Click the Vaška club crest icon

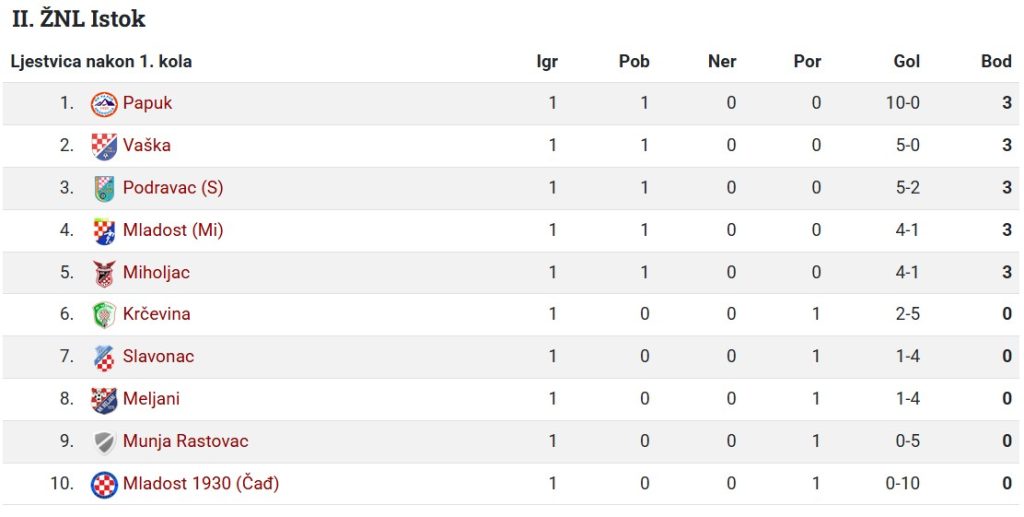[104, 147]
